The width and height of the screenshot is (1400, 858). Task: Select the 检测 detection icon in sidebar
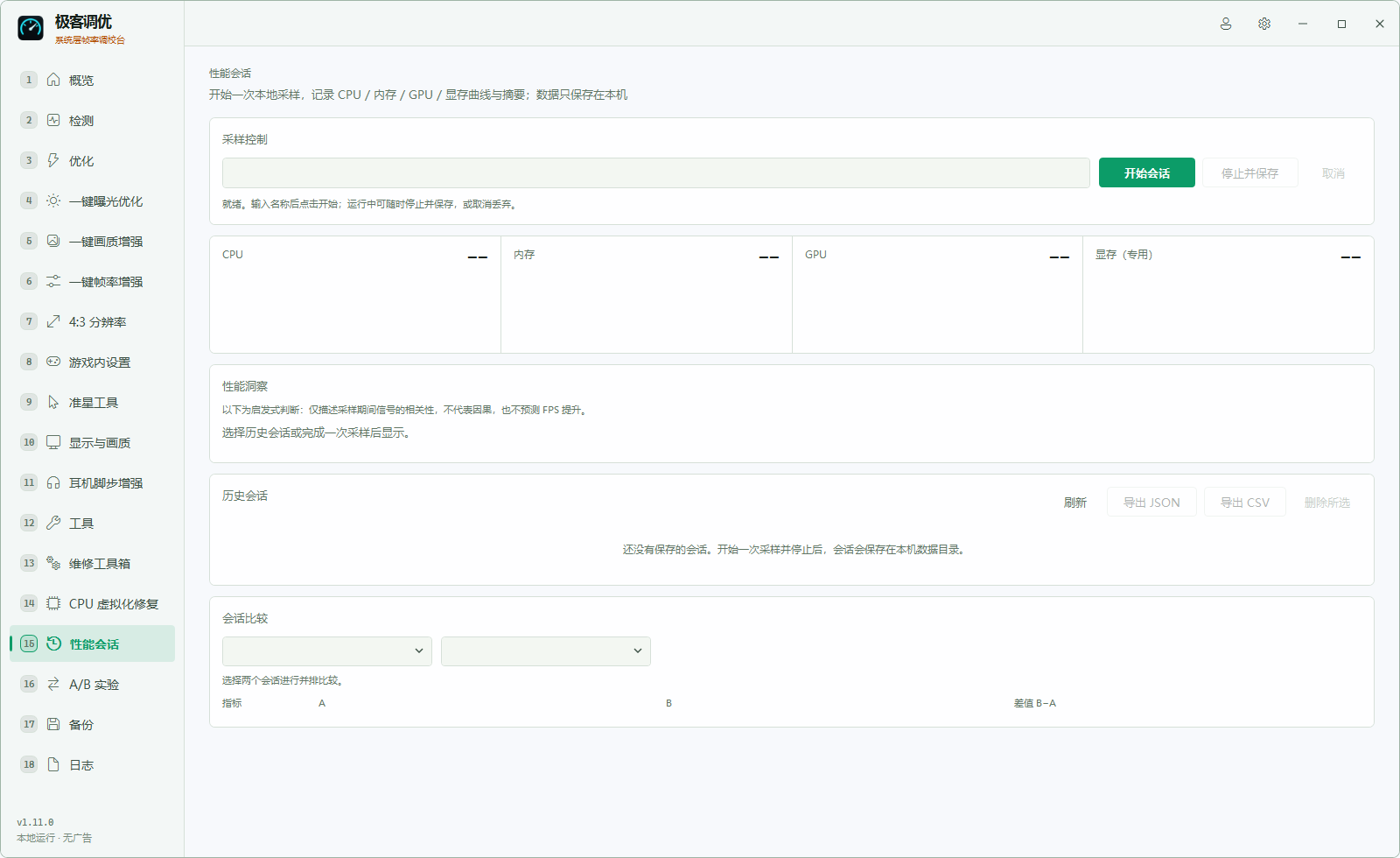pos(53,120)
